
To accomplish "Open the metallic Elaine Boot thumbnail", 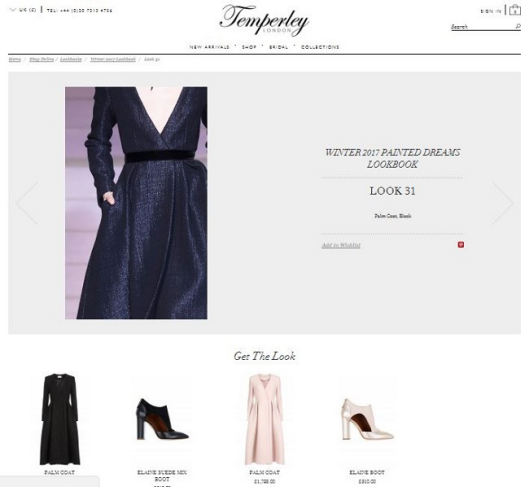I will pyautogui.click(x=367, y=419).
